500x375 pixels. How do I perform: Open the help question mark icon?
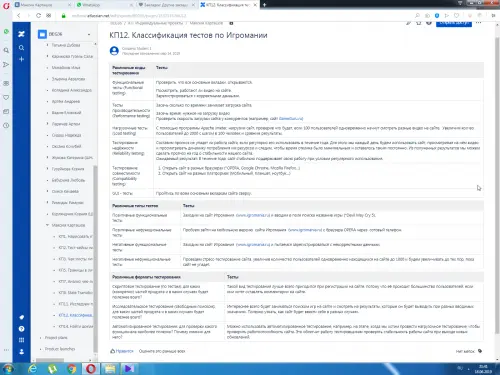tap(21, 329)
